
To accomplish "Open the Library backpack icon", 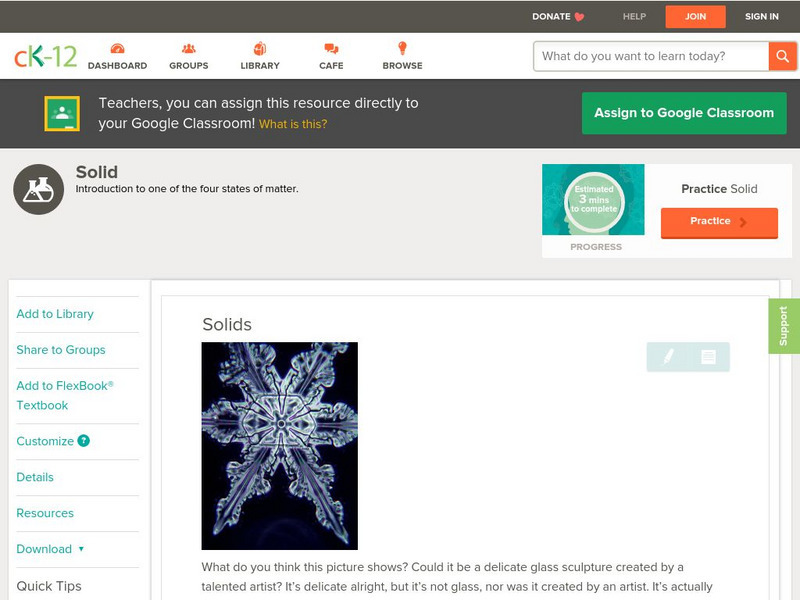I will point(260,48).
